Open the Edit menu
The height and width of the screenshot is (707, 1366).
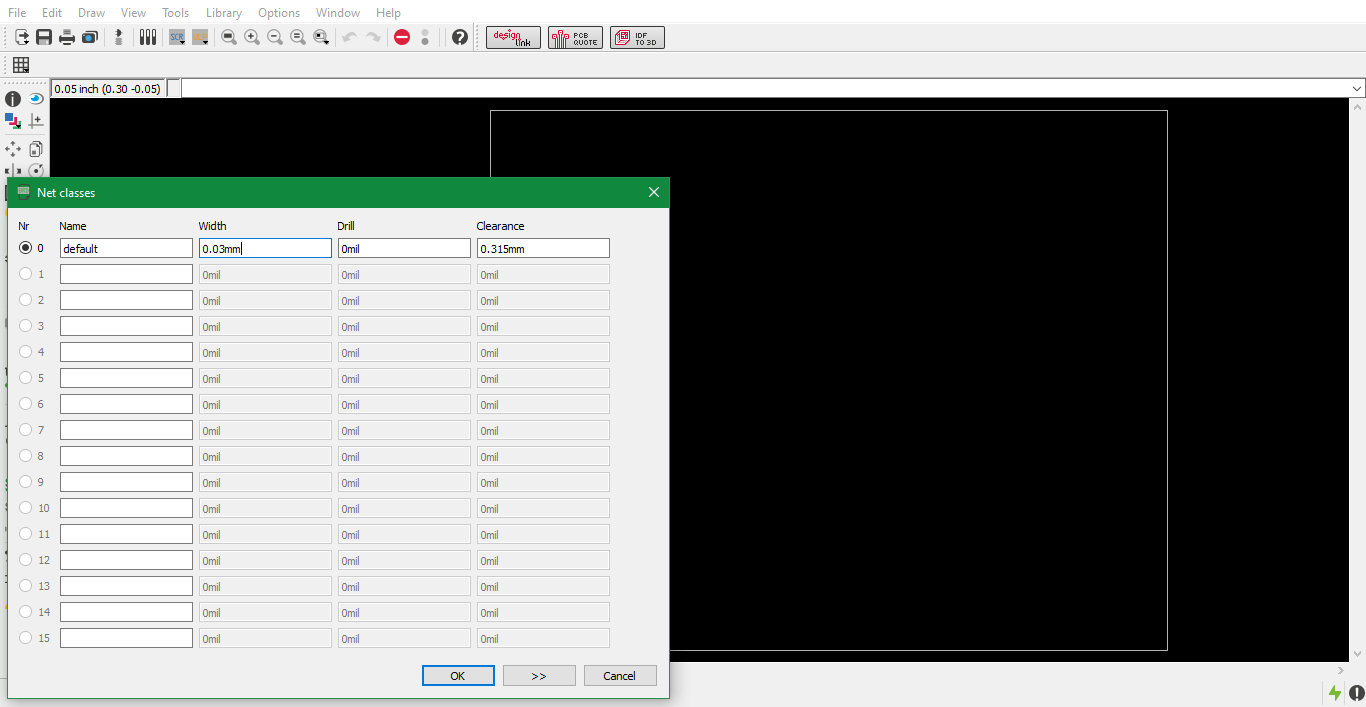52,13
